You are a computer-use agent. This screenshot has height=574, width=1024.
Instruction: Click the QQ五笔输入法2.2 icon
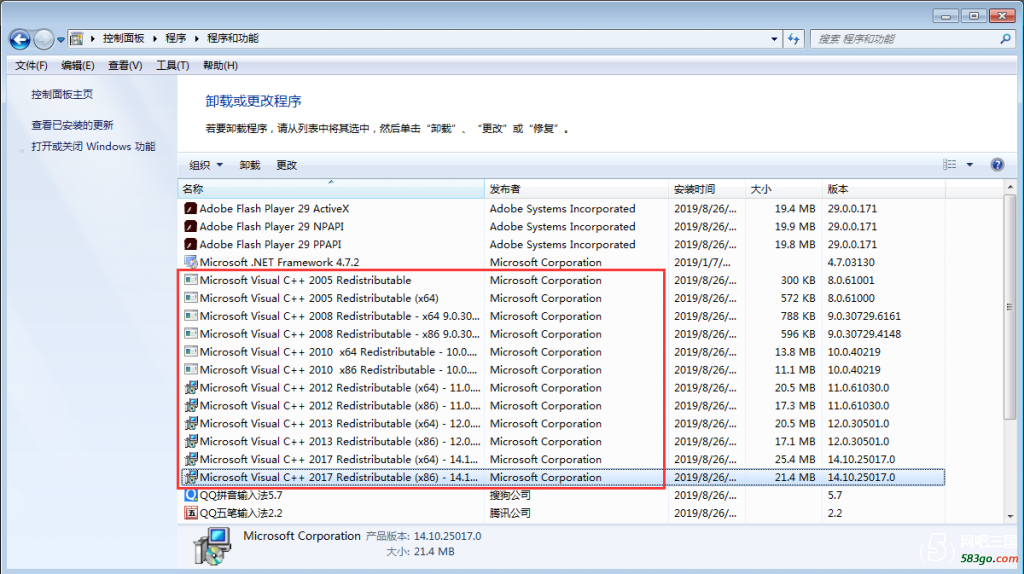coord(191,513)
